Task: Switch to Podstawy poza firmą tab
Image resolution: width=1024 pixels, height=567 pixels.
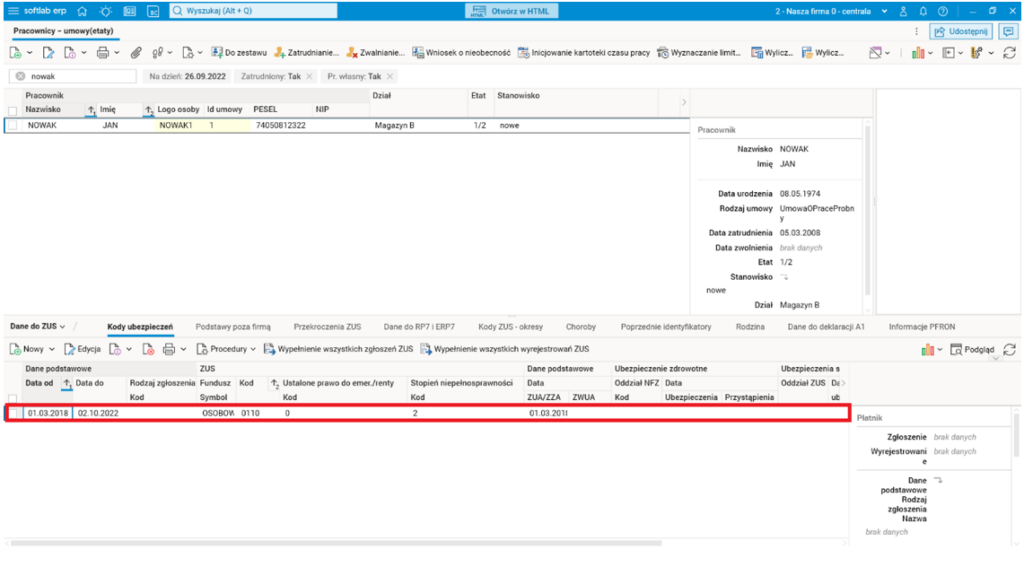Action: 232,327
